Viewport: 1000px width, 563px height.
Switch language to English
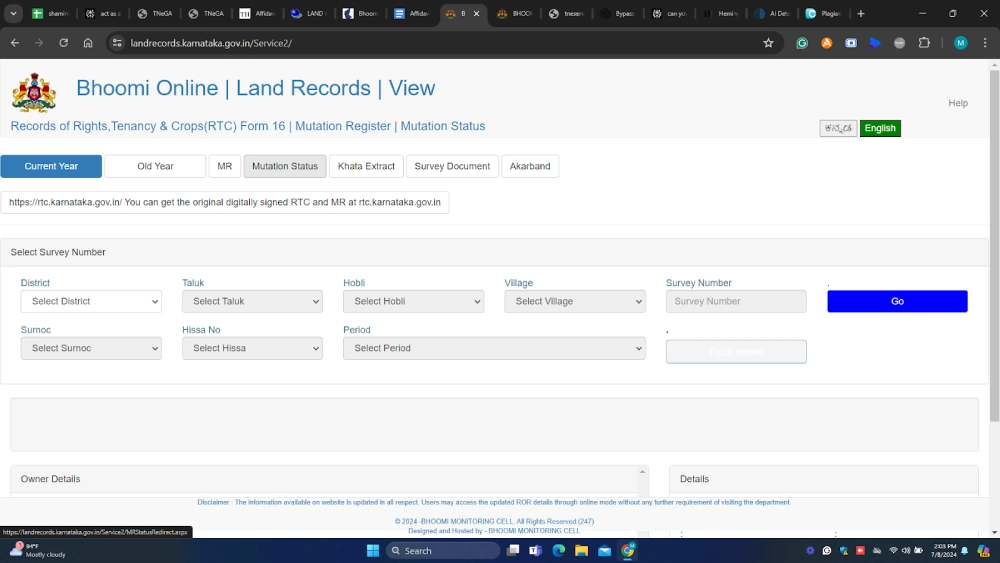click(x=880, y=128)
